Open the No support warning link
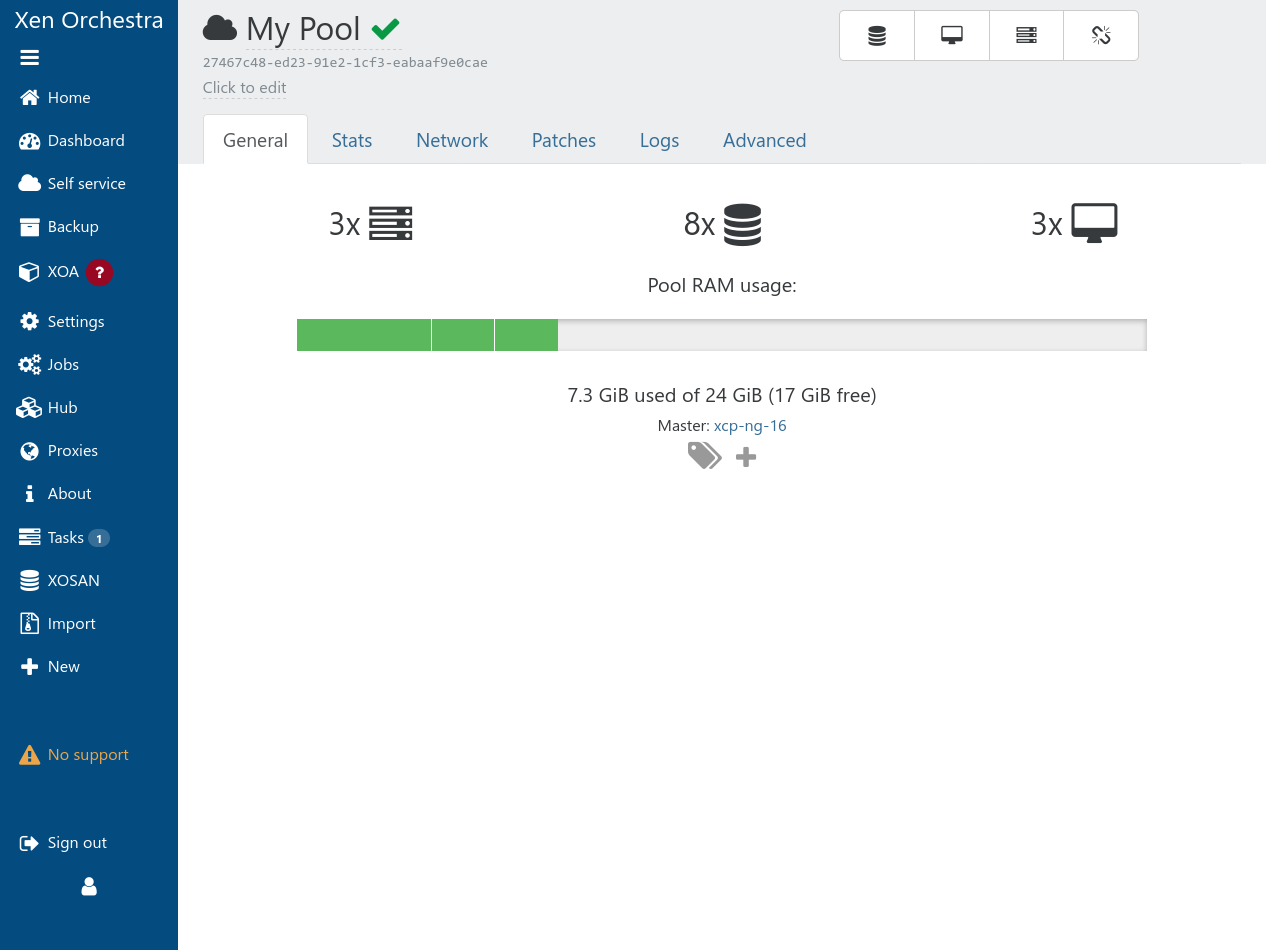 (88, 755)
